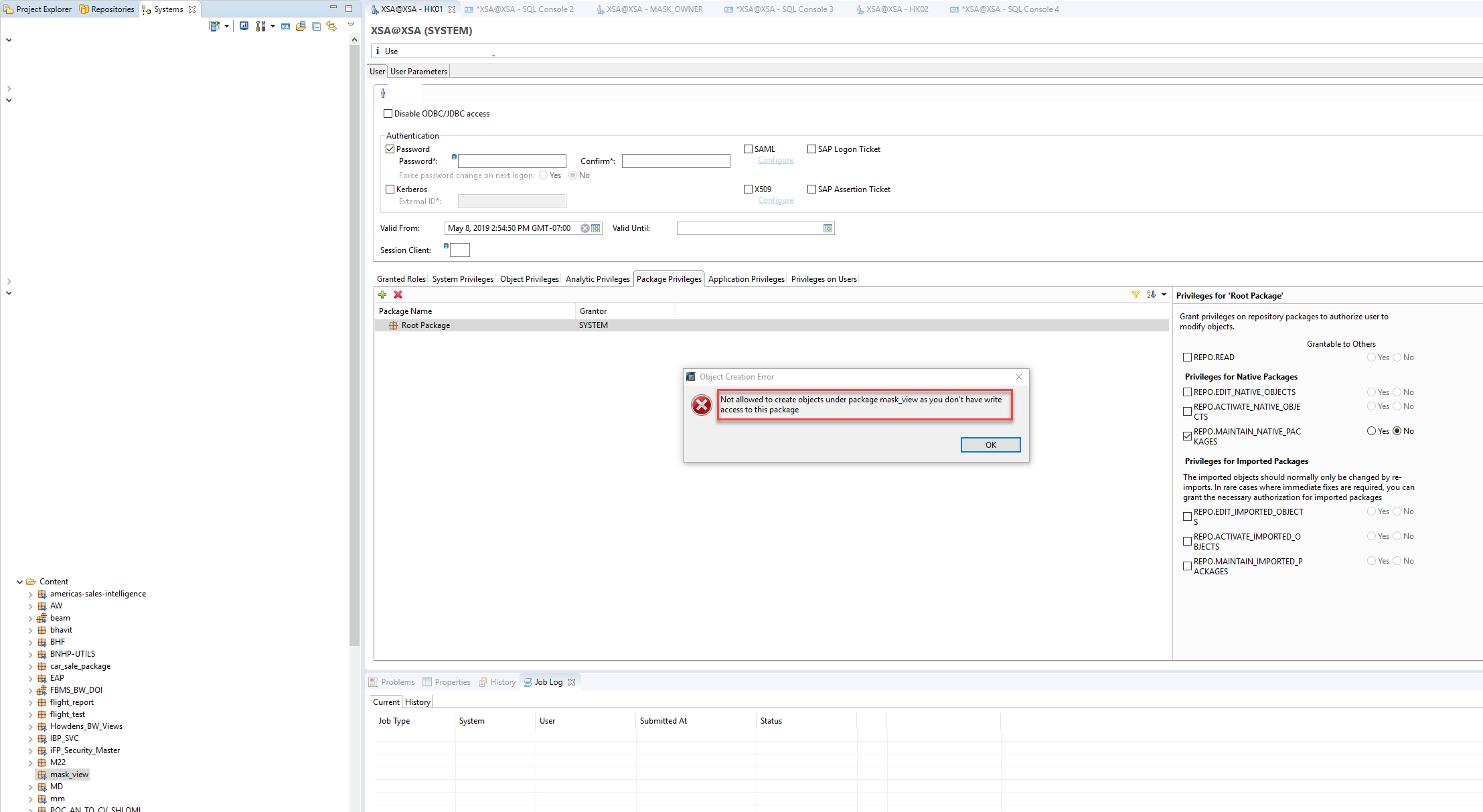1483x812 pixels.
Task: Click the mask_view package icon in tree
Action: coord(42,775)
